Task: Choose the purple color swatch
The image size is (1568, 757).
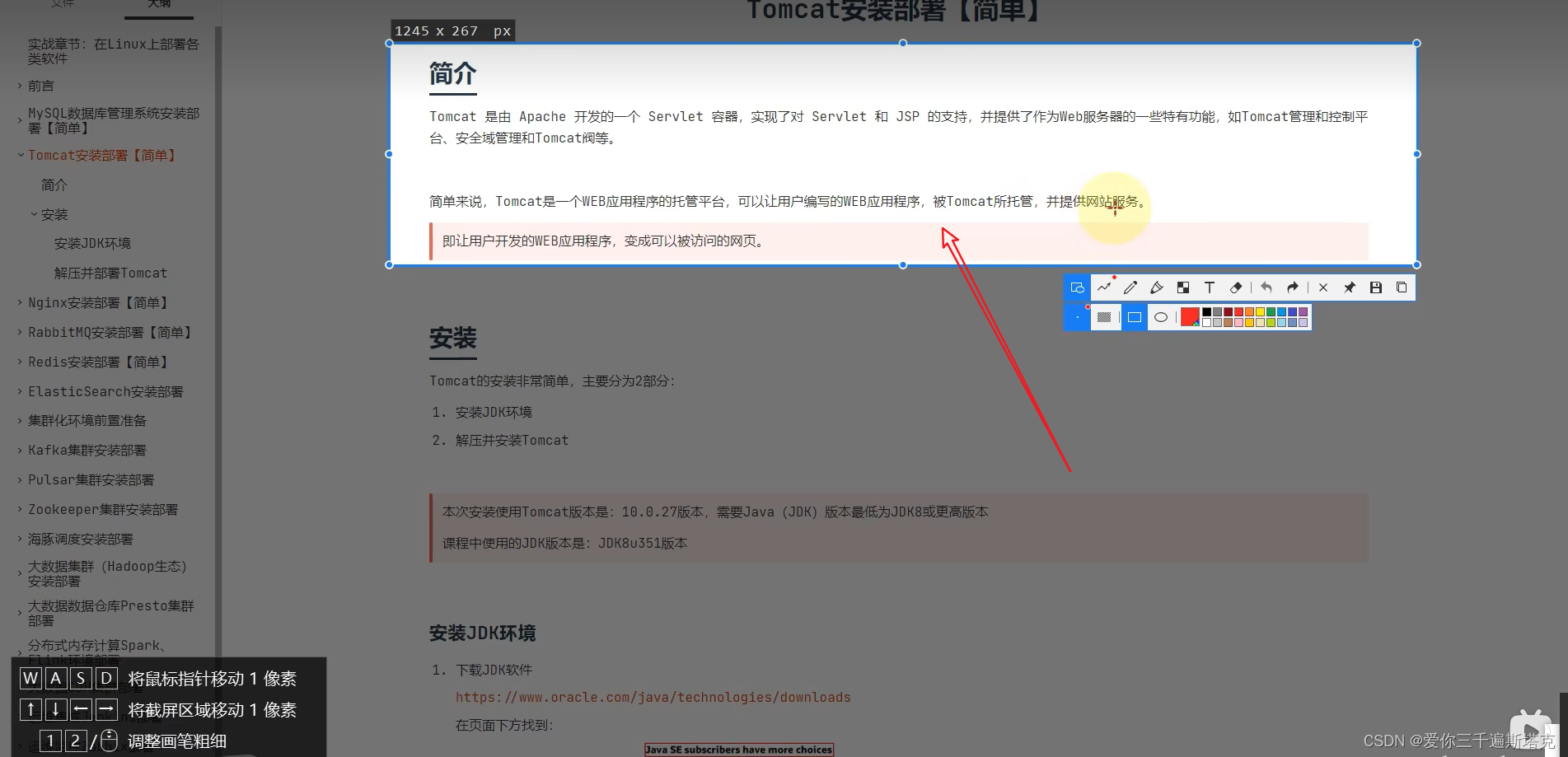Action: coord(1304,312)
